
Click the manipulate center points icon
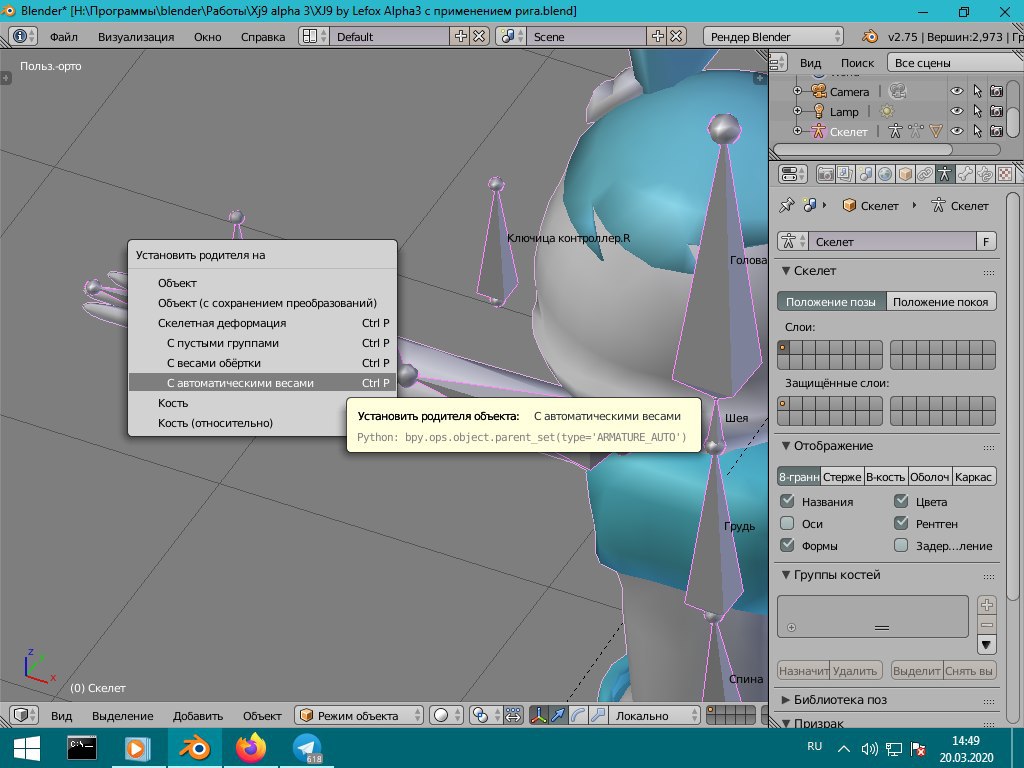(513, 715)
